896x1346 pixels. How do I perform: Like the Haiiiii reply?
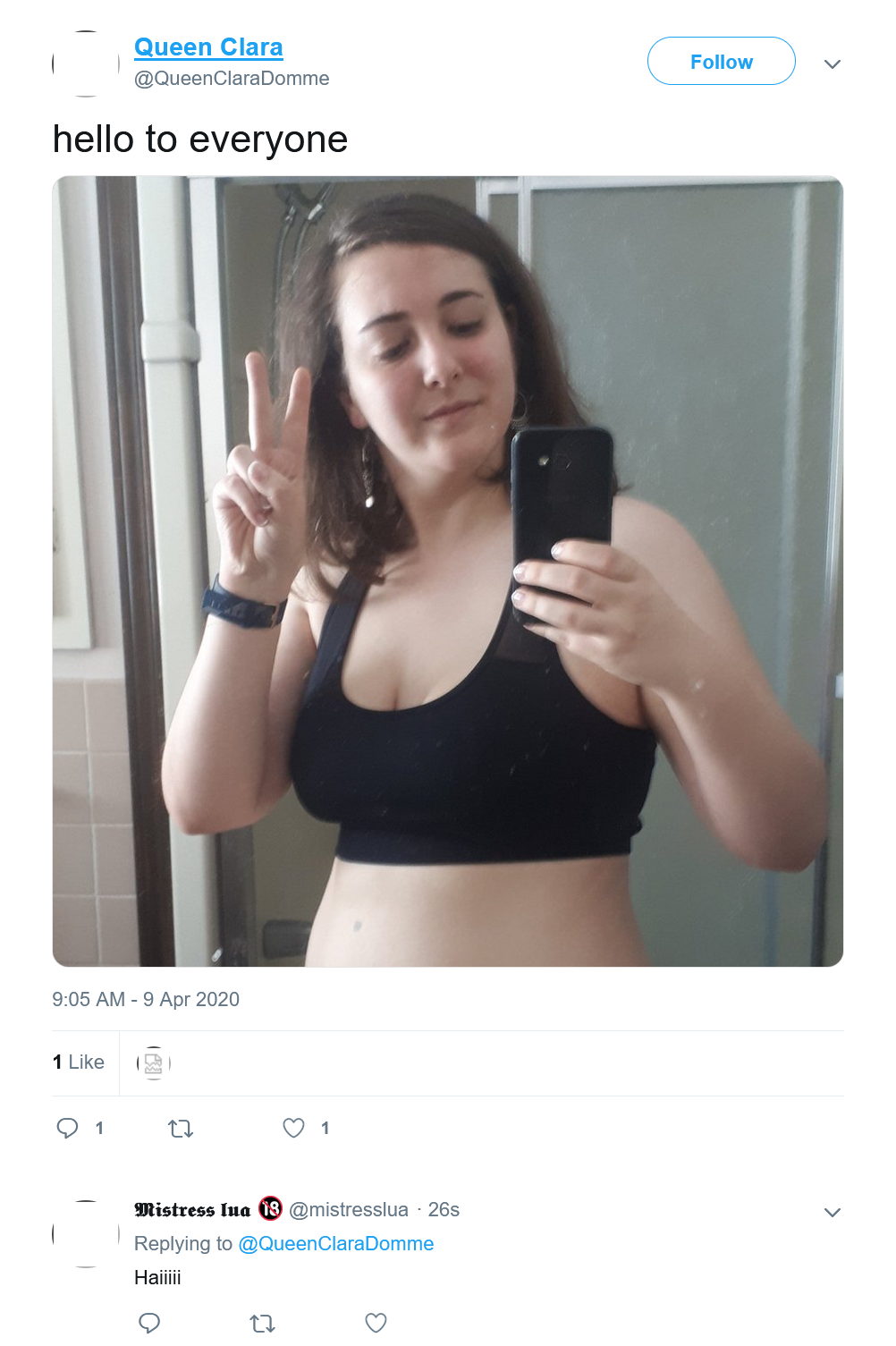pyautogui.click(x=376, y=1323)
